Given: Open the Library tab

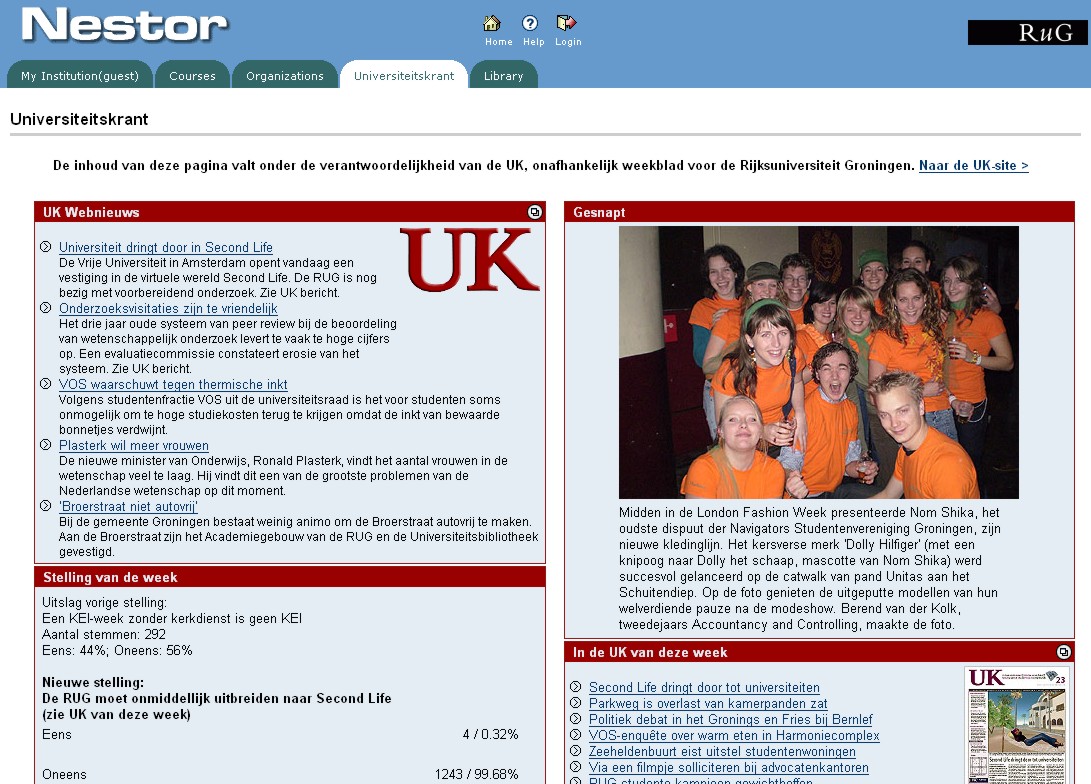Looking at the screenshot, I should point(503,75).
